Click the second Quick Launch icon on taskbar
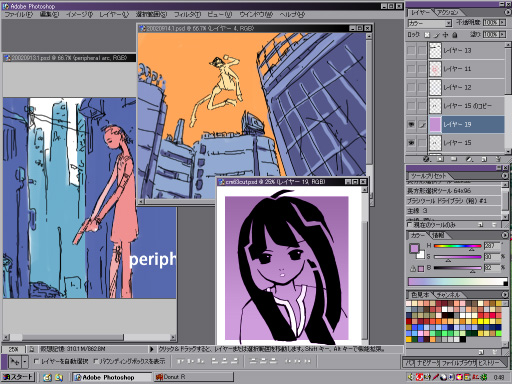 59,377
